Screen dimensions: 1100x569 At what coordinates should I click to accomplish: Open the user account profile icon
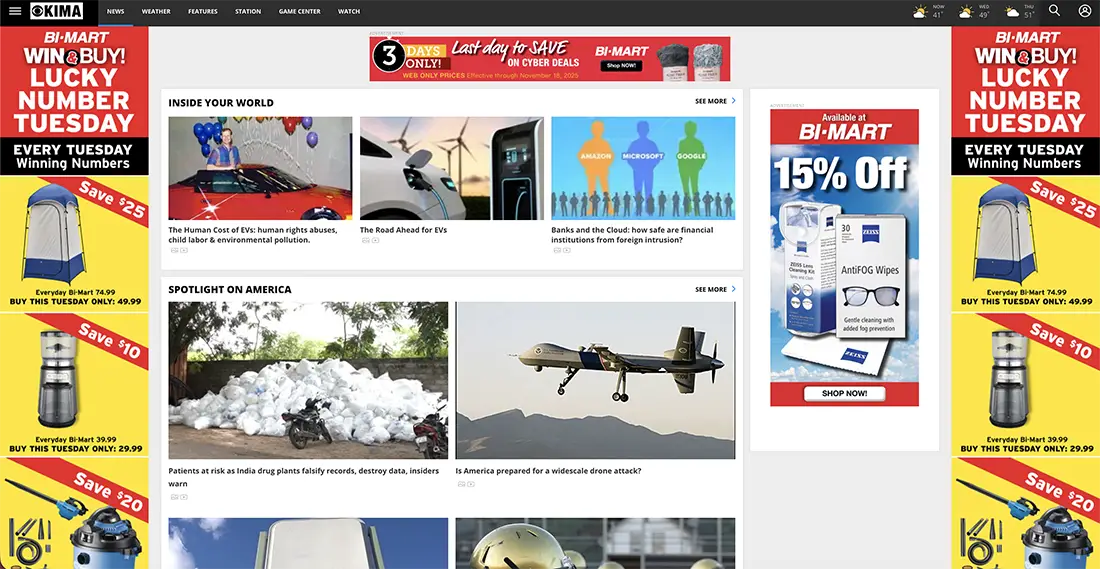1085,11
